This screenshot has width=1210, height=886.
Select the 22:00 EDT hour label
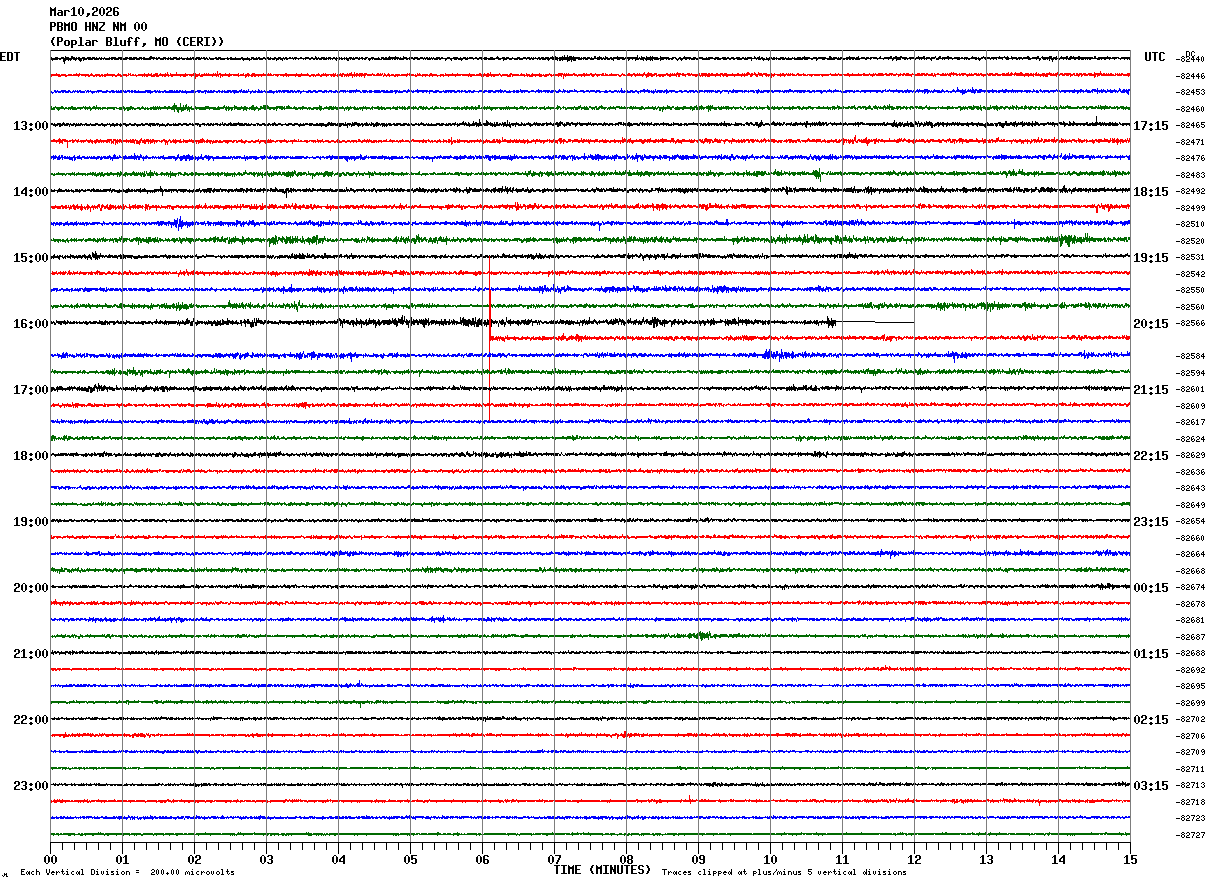[31, 720]
